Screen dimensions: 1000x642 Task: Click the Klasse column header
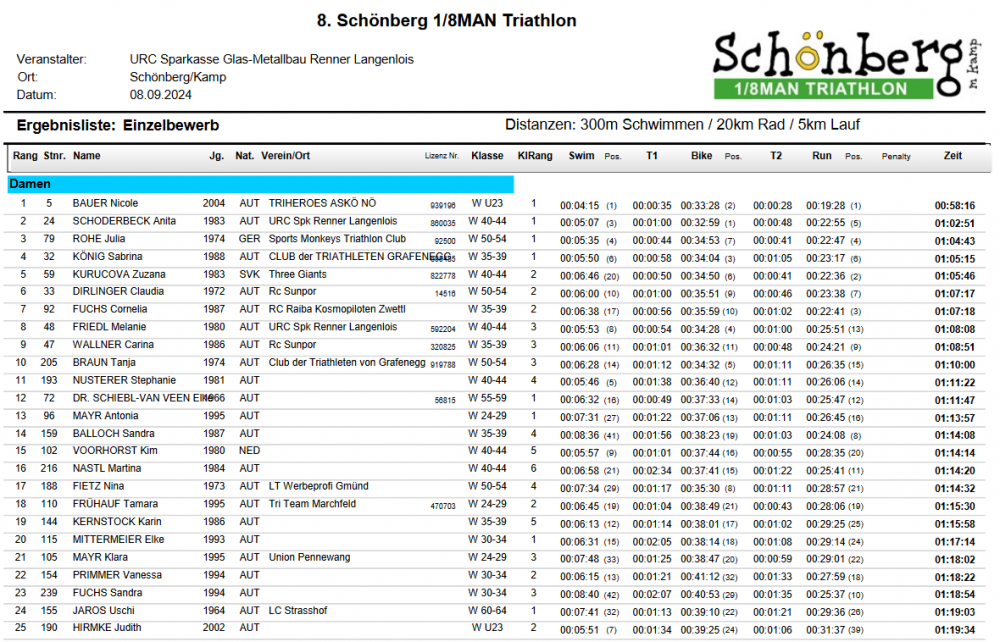[x=487, y=156]
